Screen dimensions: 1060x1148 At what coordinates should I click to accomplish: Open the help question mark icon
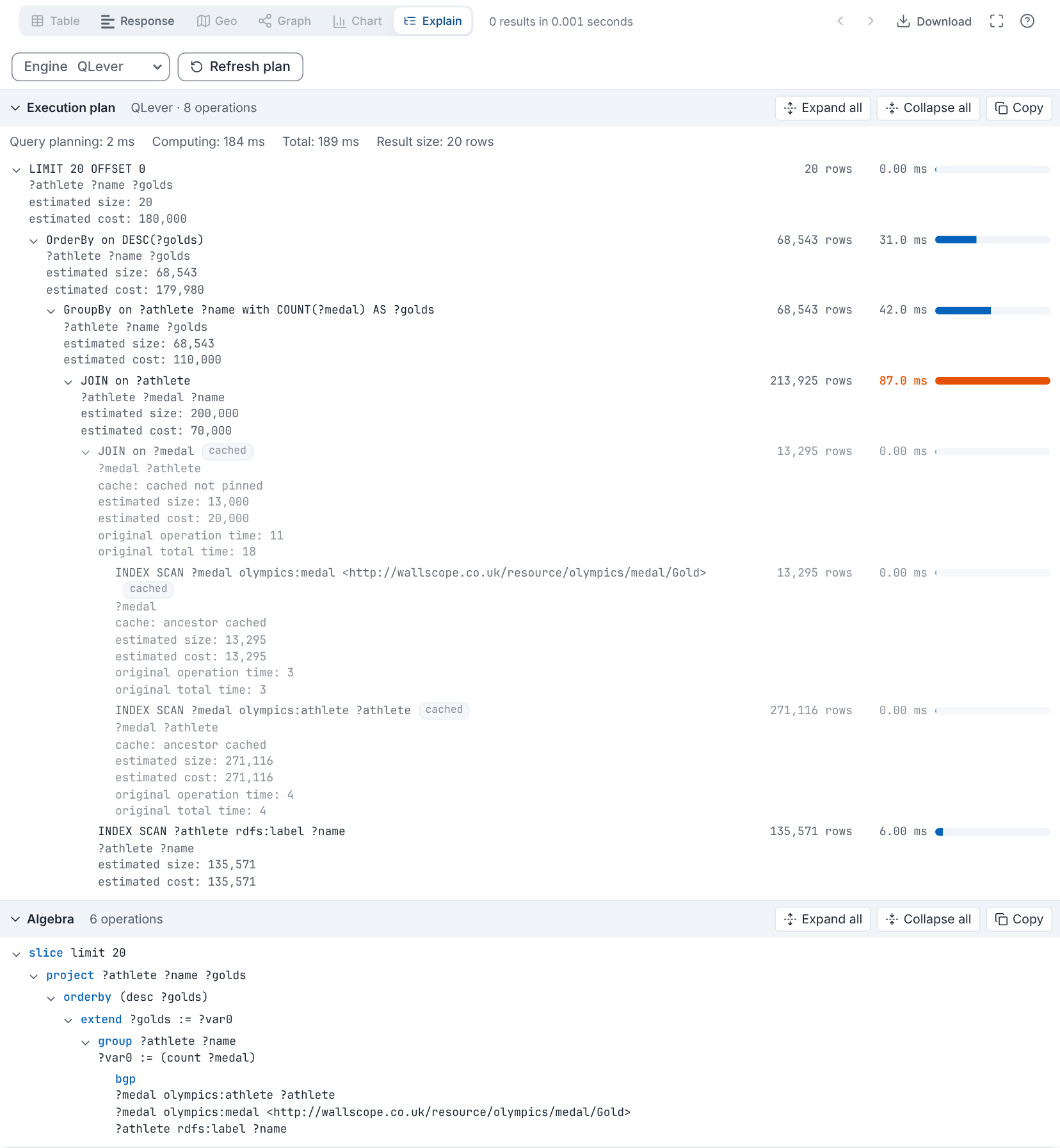click(1027, 21)
